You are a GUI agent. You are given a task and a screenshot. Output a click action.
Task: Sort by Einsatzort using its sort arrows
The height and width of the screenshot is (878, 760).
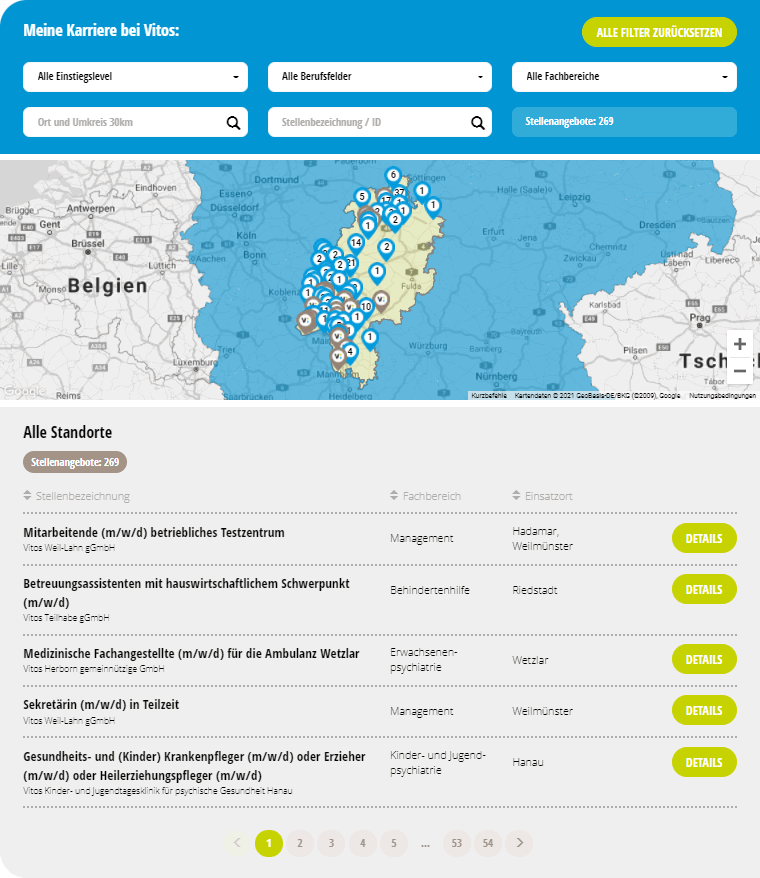[x=516, y=496]
